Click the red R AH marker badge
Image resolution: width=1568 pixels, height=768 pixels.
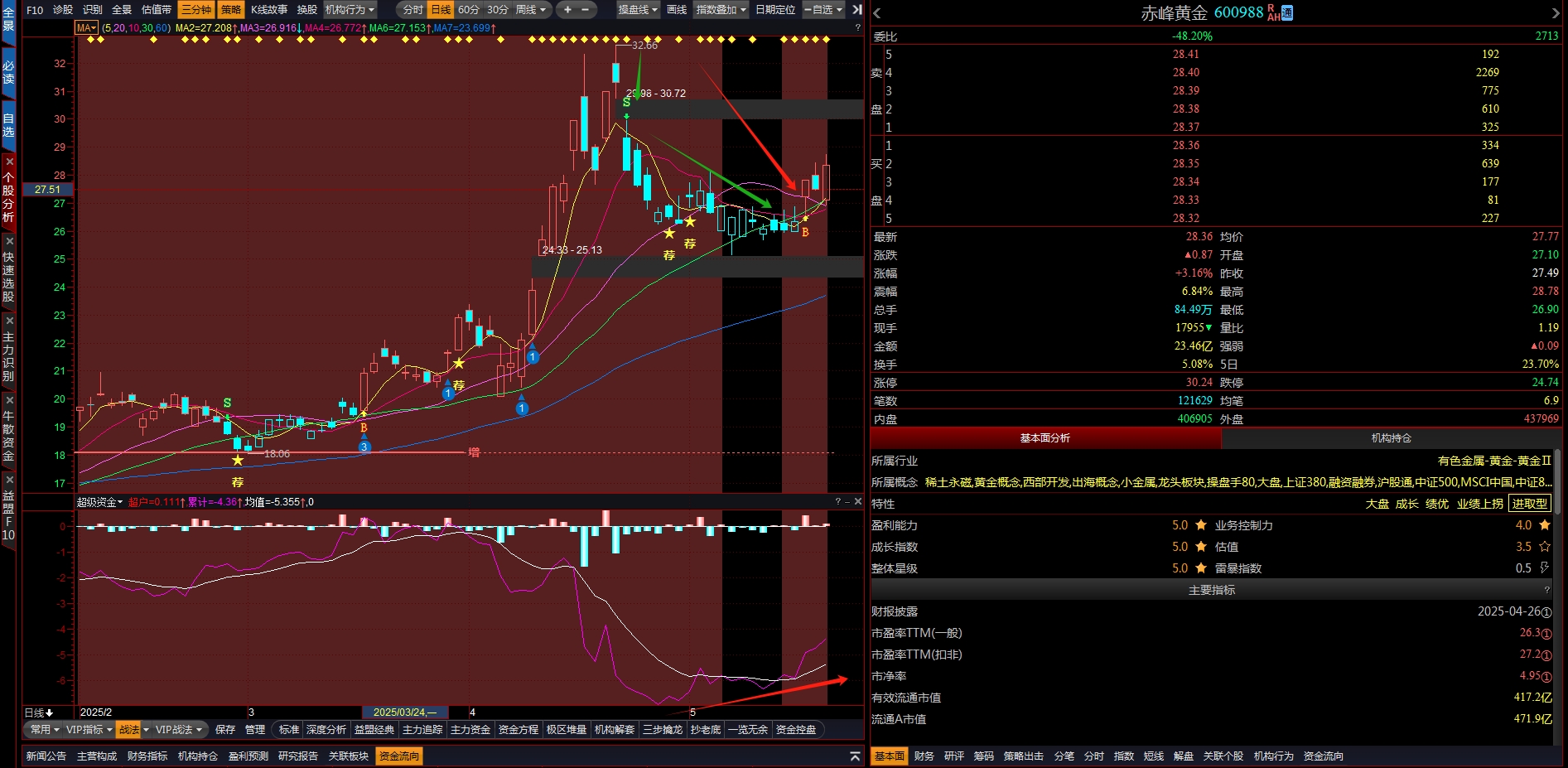(x=1273, y=12)
